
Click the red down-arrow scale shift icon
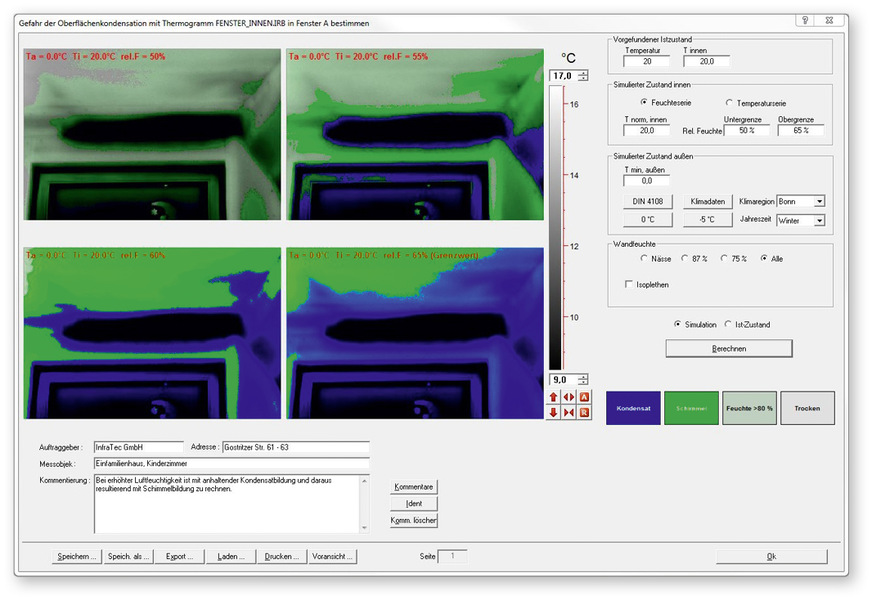[553, 412]
